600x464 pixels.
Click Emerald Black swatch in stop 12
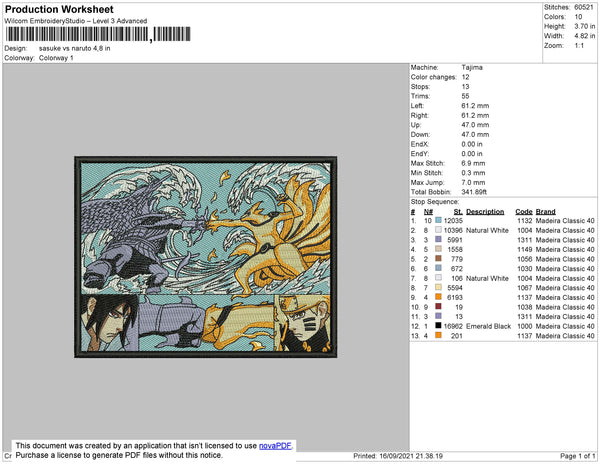click(438, 326)
